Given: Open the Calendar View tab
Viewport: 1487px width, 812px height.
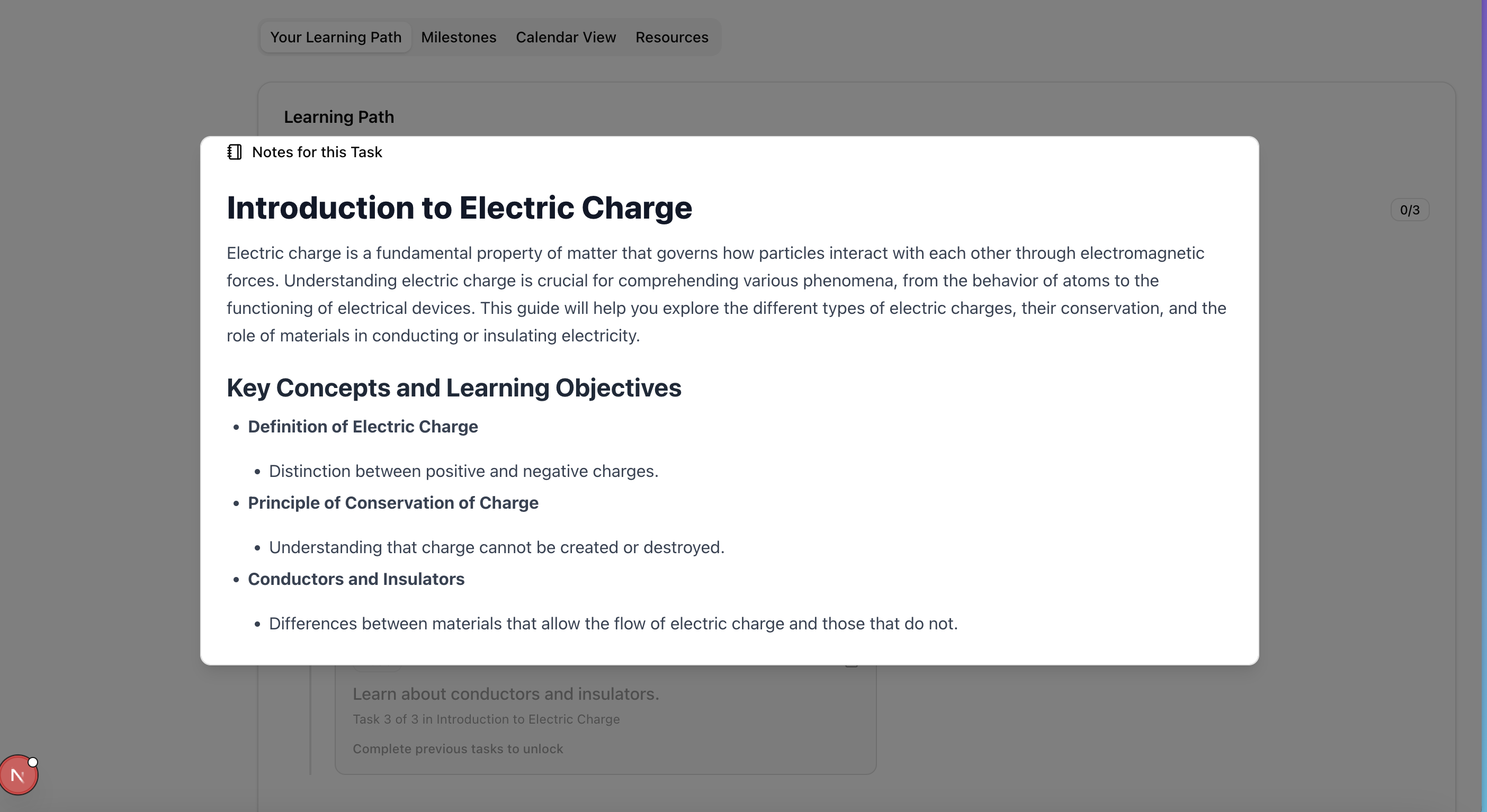Looking at the screenshot, I should coord(566,37).
